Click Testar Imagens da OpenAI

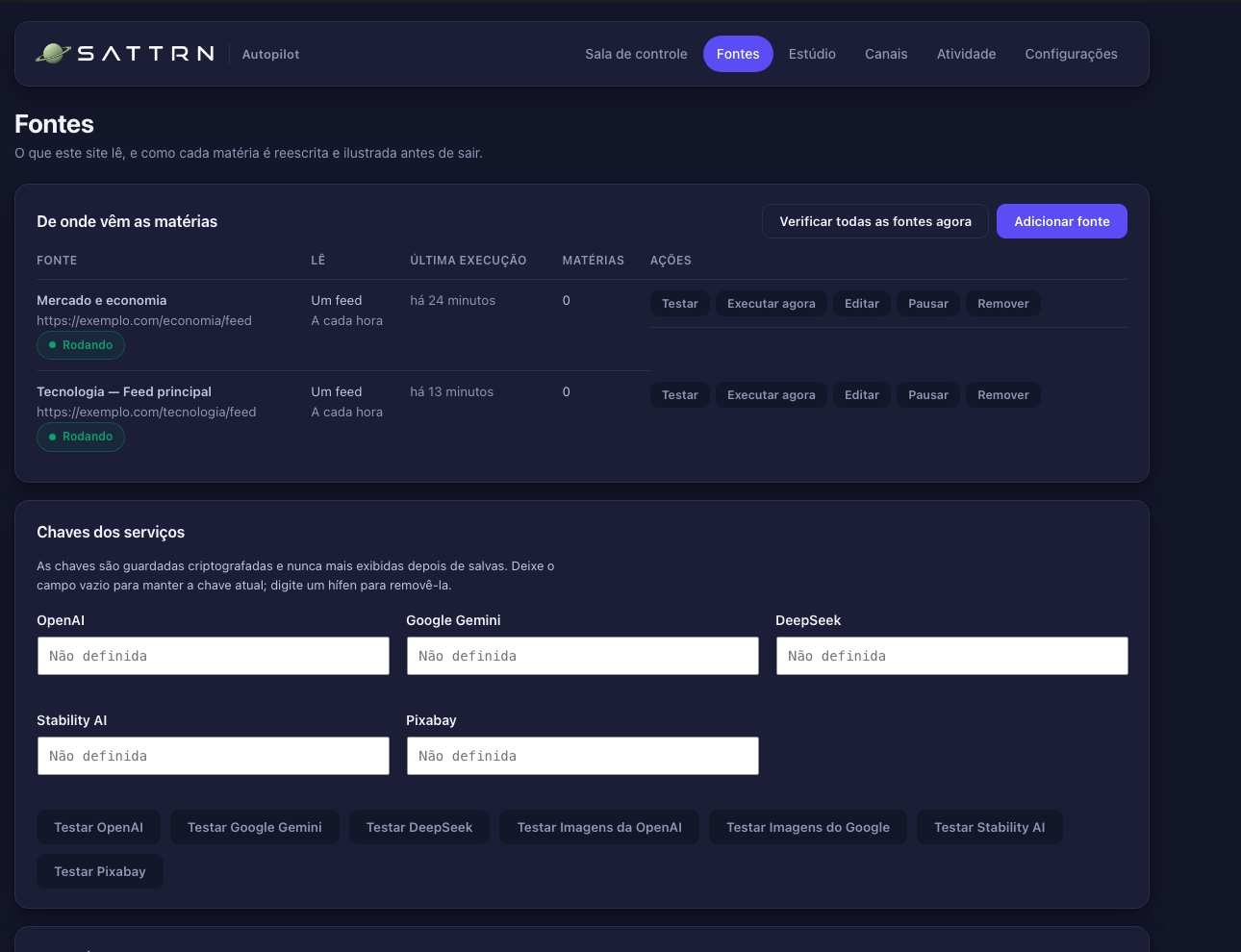coord(599,827)
